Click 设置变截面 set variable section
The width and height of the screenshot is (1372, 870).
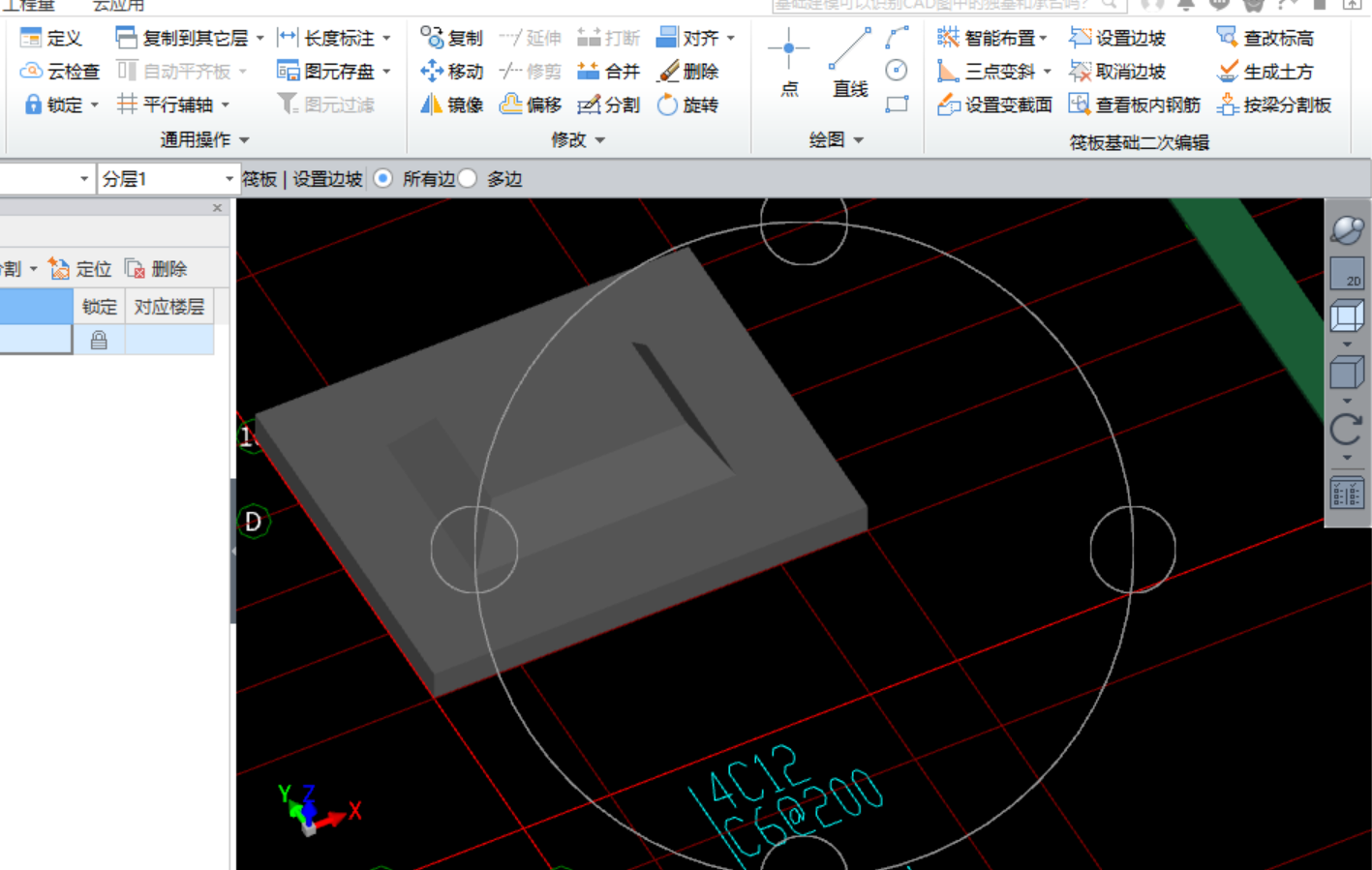pos(994,104)
